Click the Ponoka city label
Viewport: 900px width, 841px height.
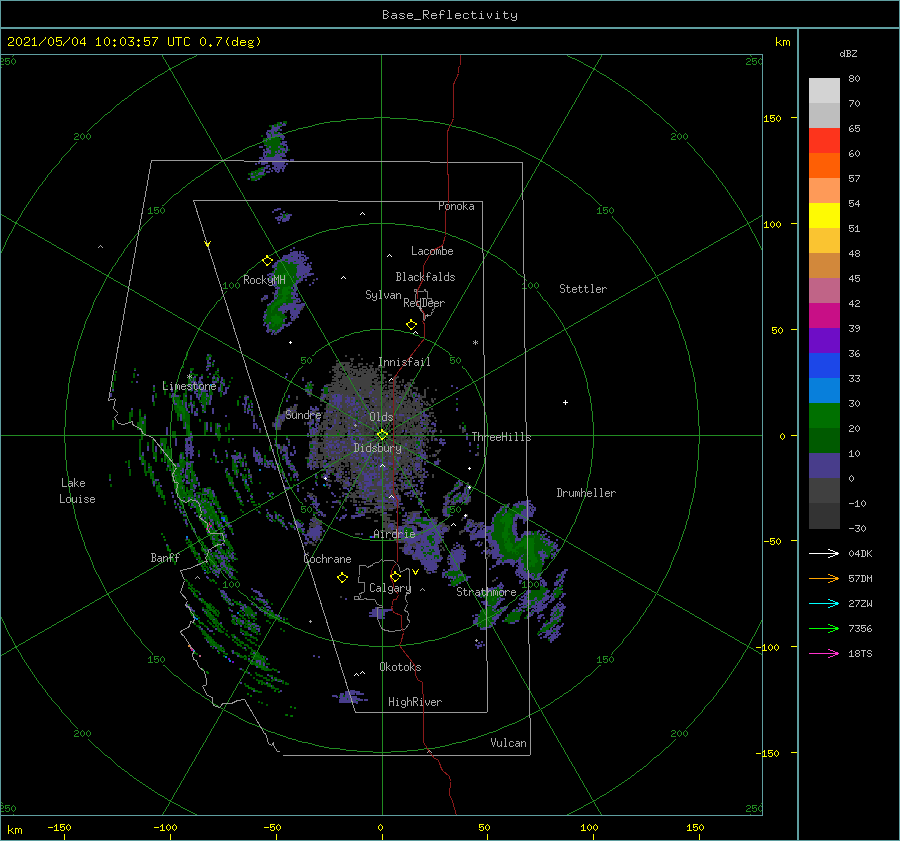tap(456, 206)
